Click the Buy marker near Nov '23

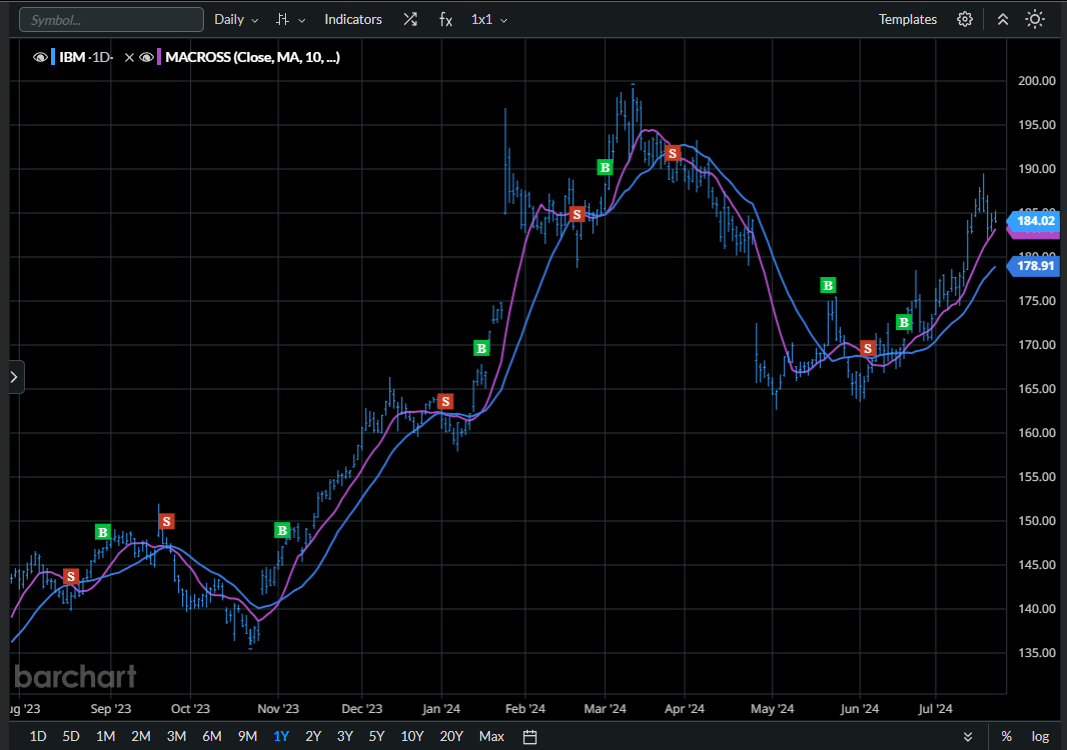click(x=282, y=530)
